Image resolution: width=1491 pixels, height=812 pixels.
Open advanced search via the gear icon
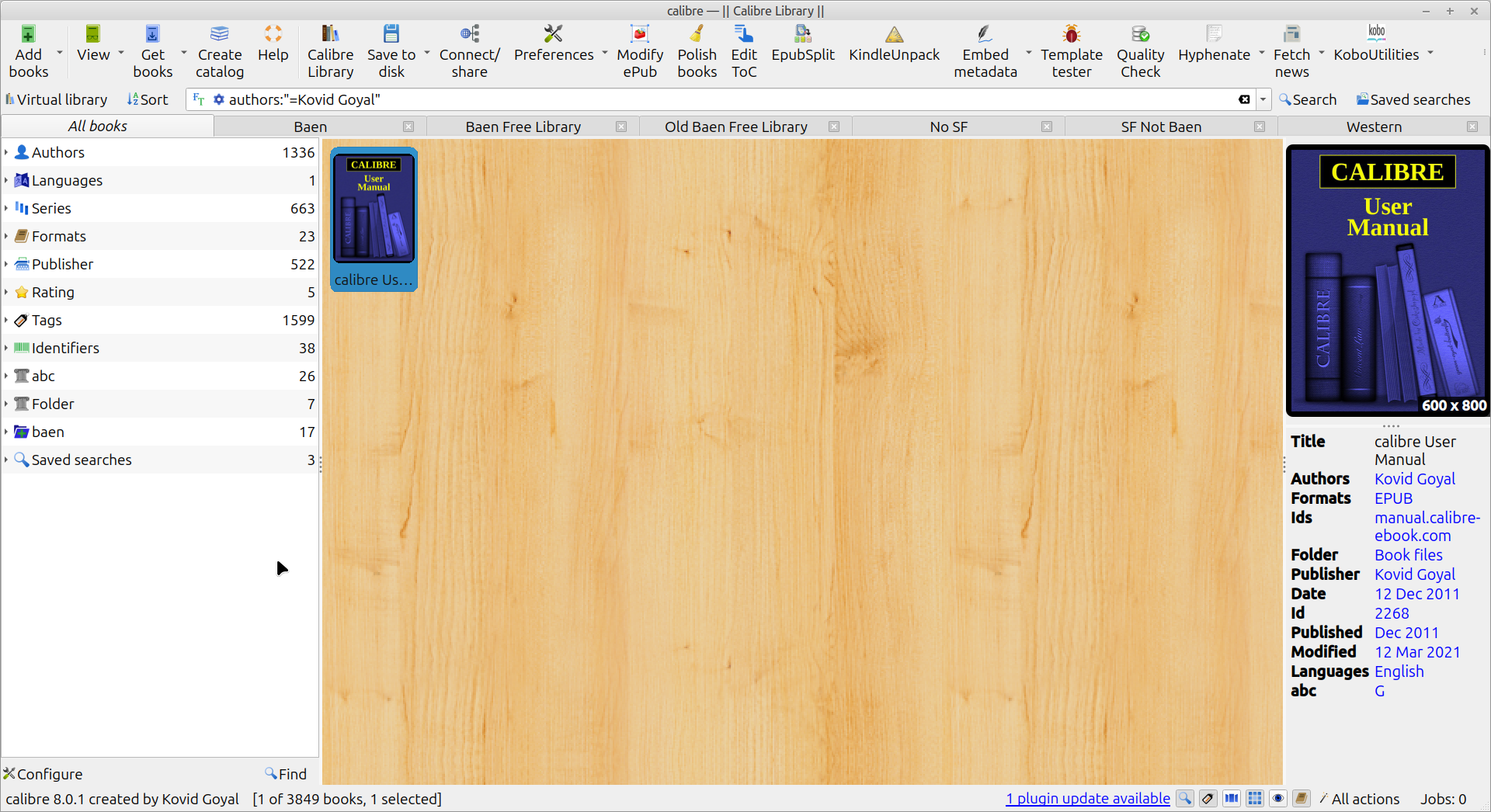point(219,99)
